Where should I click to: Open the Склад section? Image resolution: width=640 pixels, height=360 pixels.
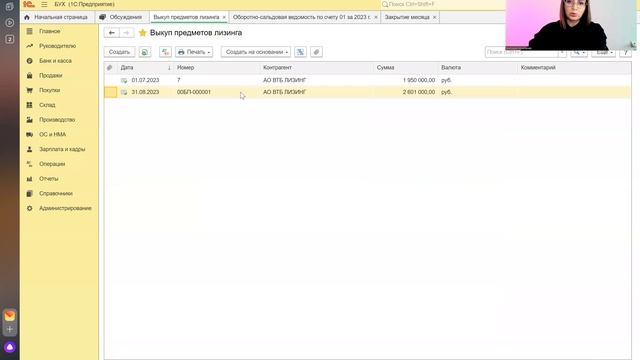(47, 105)
